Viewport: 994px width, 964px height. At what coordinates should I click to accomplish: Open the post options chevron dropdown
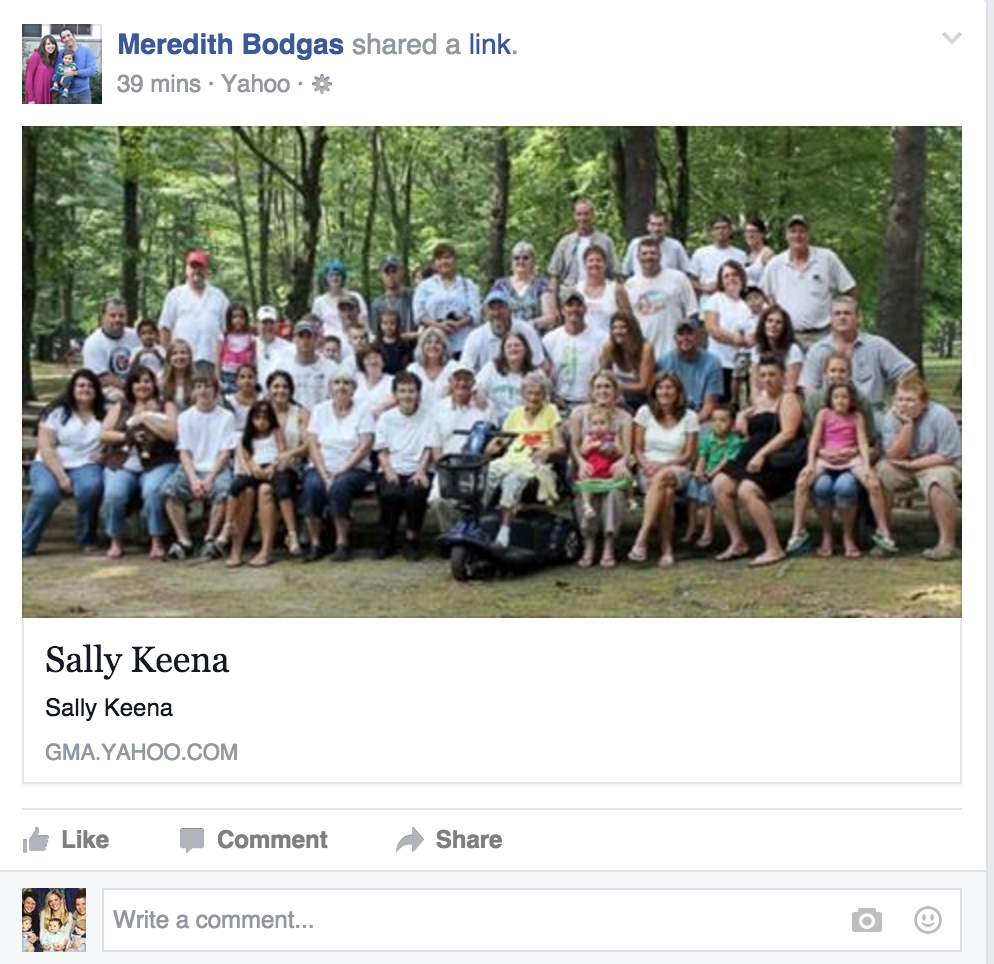coord(952,38)
